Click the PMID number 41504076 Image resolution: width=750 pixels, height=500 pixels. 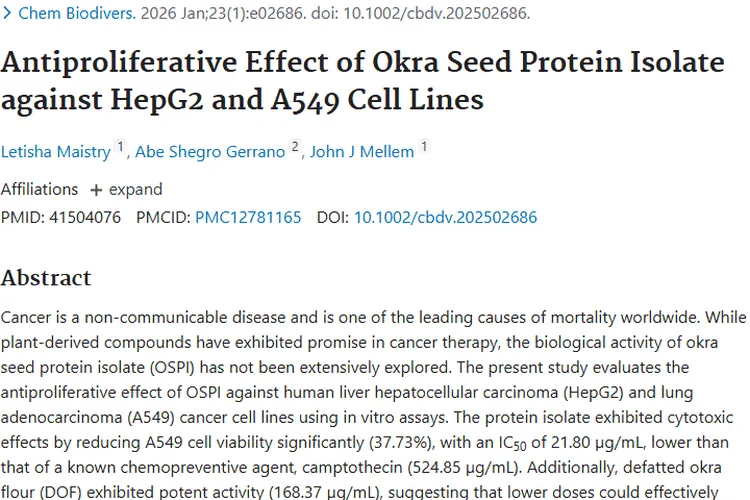pos(84,217)
